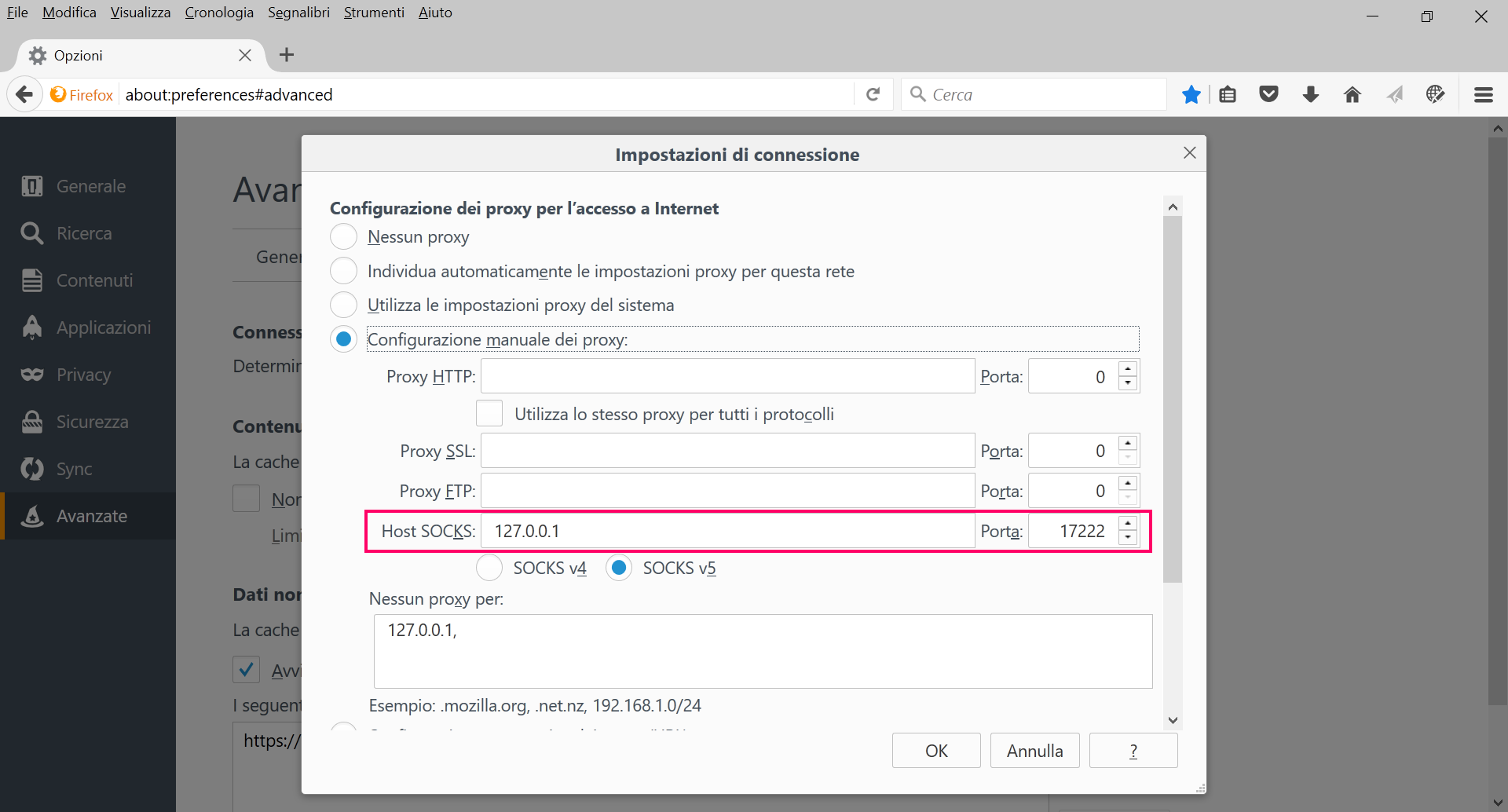Screen dimensions: 1508x812
Task: Click the Proxy HTTP host field
Action: pyautogui.click(x=727, y=376)
